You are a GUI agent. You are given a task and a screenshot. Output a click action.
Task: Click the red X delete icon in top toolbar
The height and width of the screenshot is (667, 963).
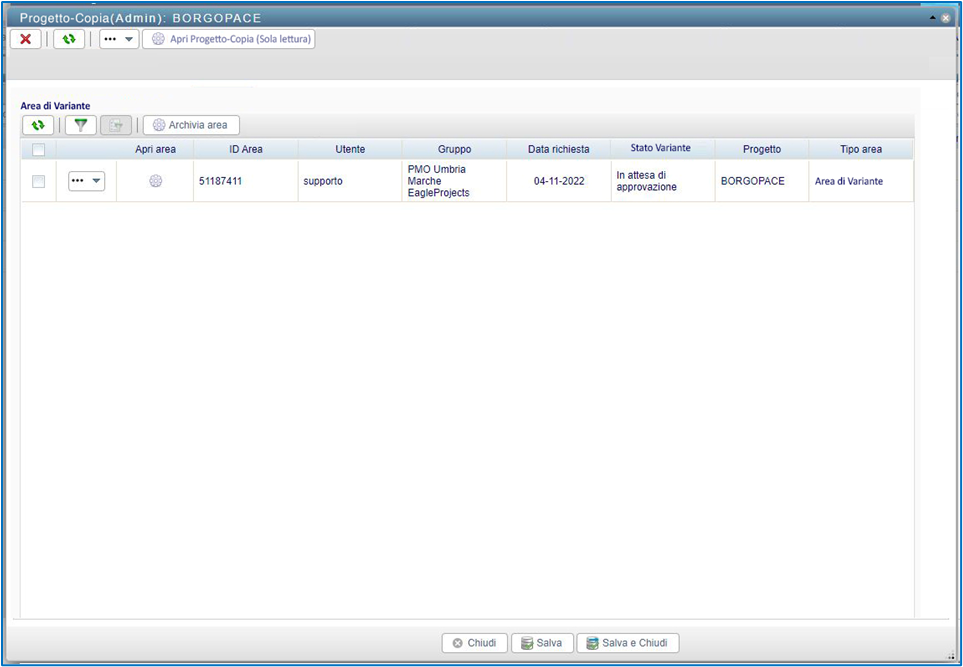click(25, 39)
